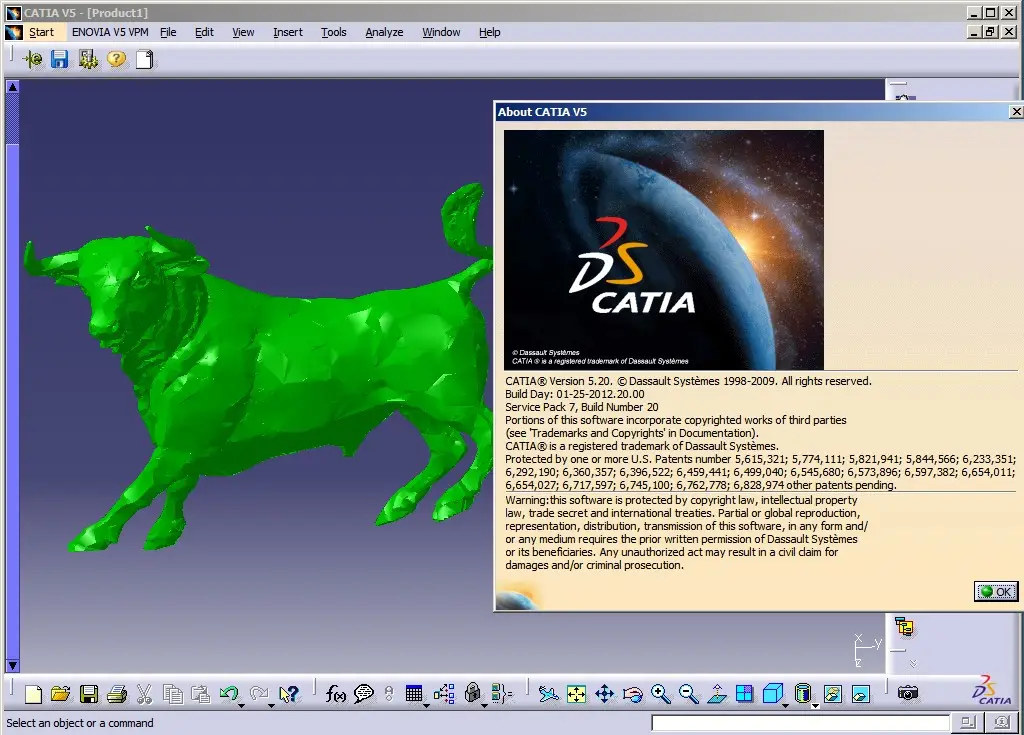Image resolution: width=1024 pixels, height=735 pixels.
Task: Open the Analyze menu
Action: [x=384, y=32]
